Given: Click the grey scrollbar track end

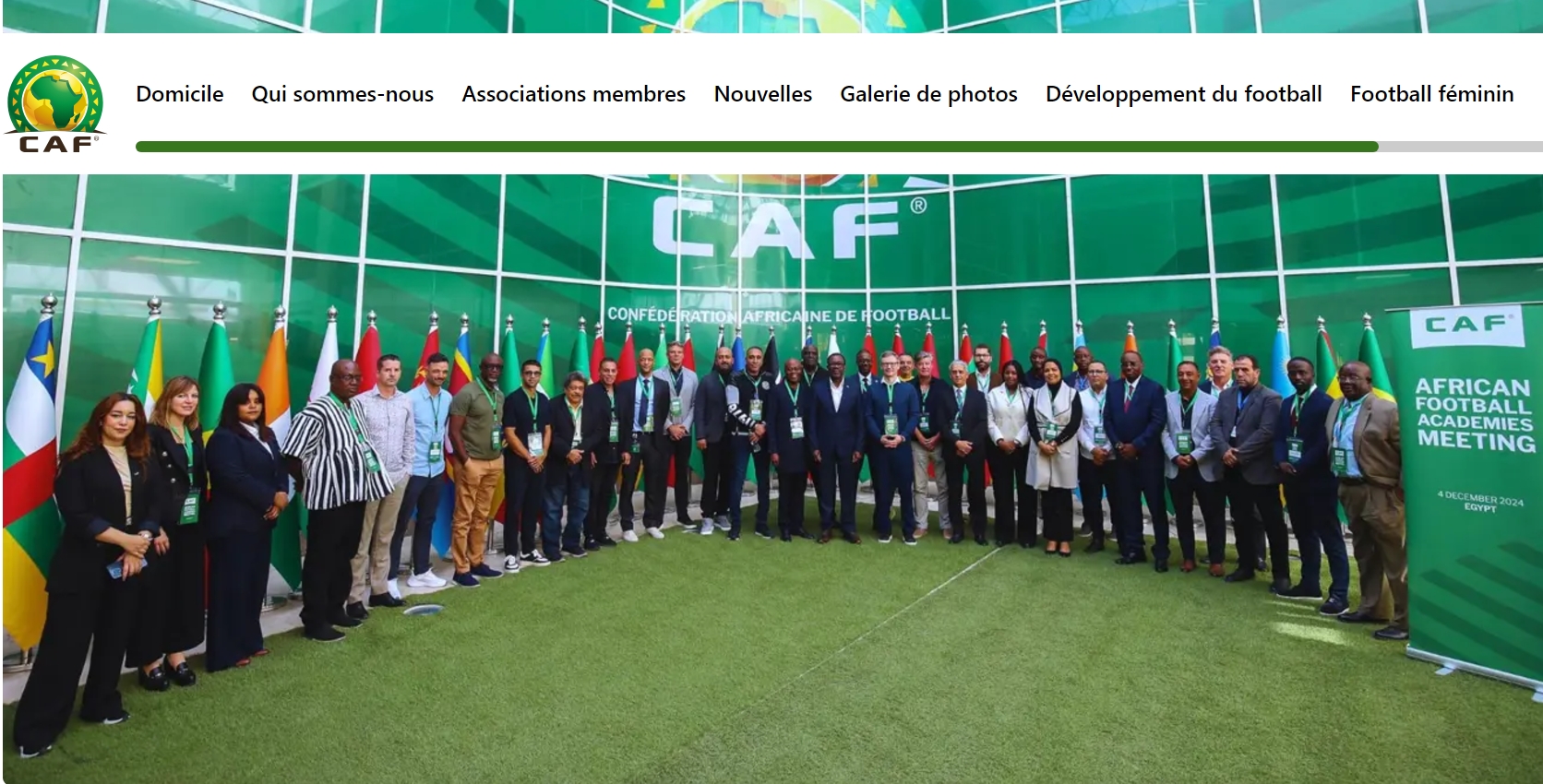Looking at the screenshot, I should pyautogui.click(x=1461, y=147).
